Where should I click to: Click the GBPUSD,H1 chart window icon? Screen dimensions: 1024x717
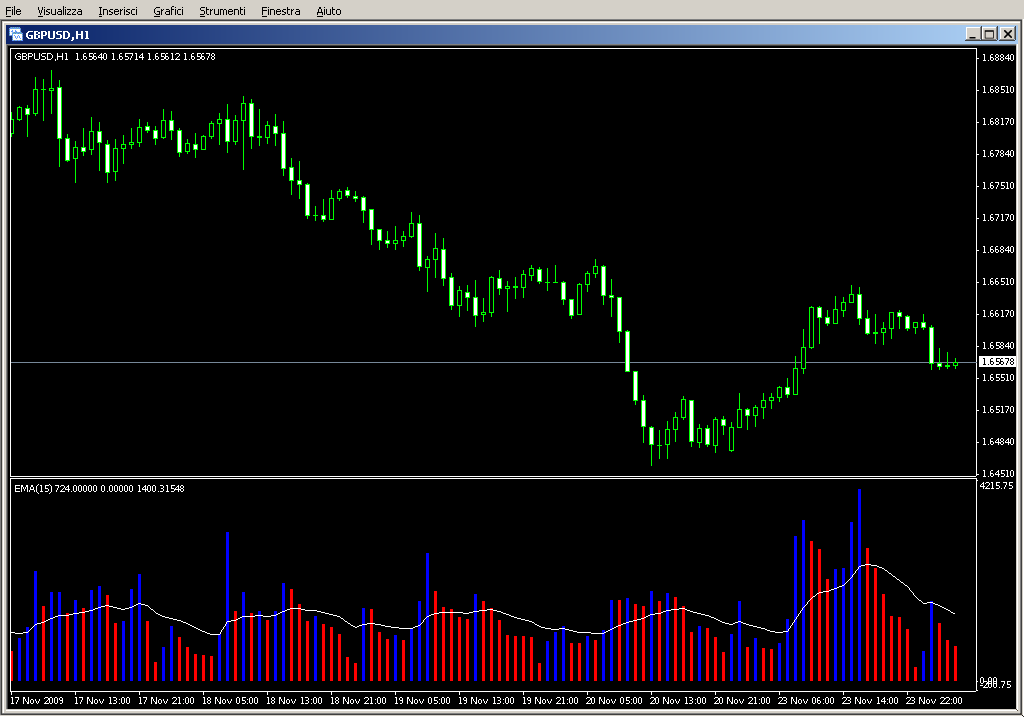[16, 35]
